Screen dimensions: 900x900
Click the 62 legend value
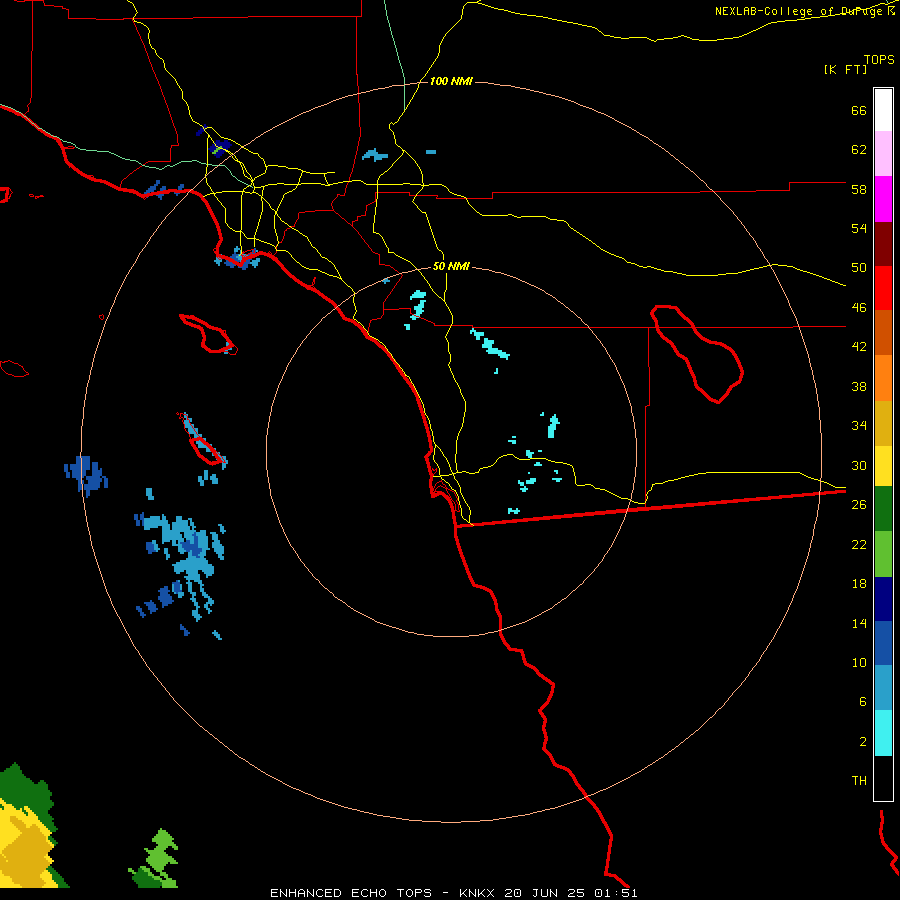[859, 150]
